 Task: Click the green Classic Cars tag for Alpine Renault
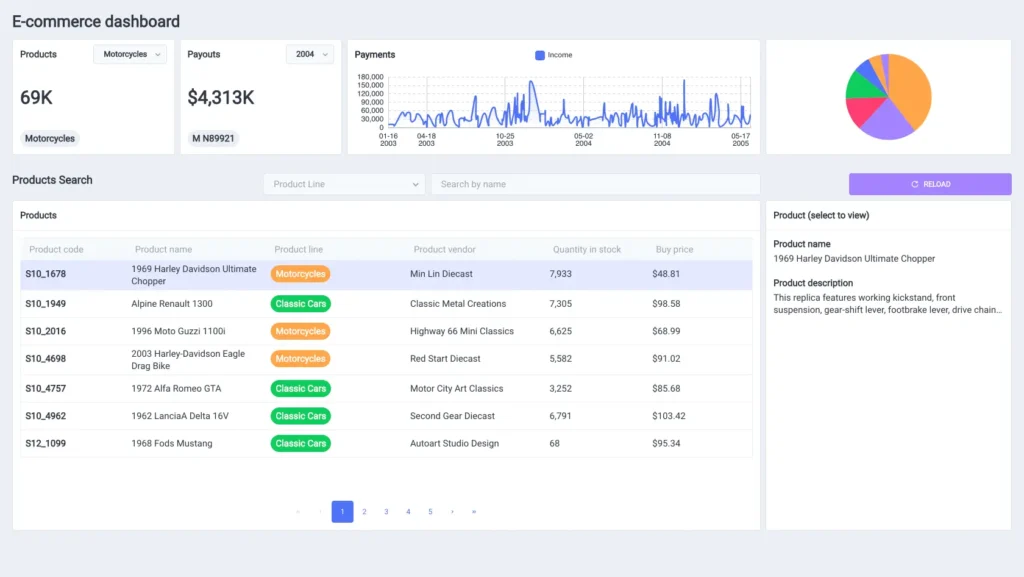[x=300, y=304]
